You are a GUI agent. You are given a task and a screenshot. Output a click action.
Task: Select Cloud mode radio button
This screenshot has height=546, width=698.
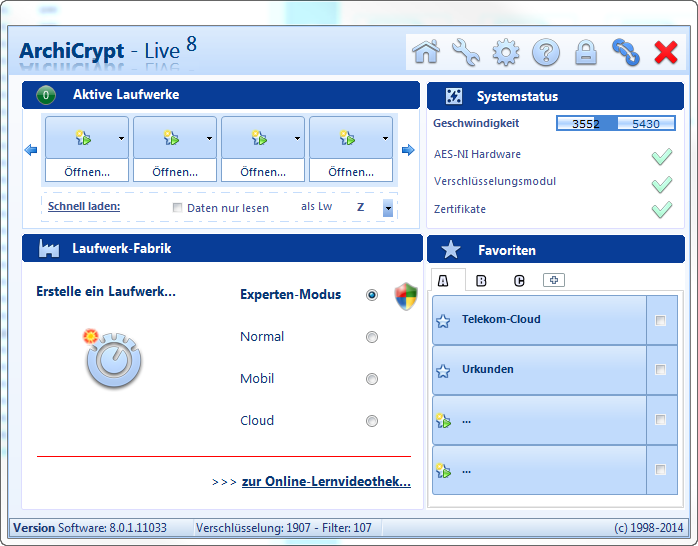pyautogui.click(x=372, y=421)
